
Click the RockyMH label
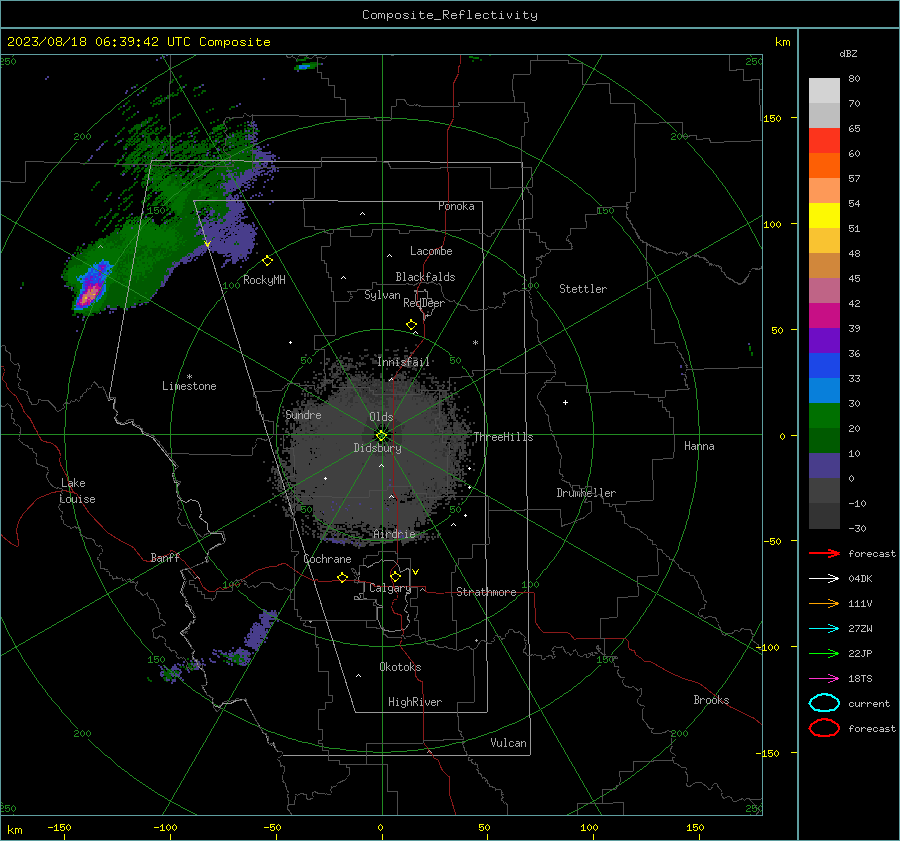pos(264,280)
